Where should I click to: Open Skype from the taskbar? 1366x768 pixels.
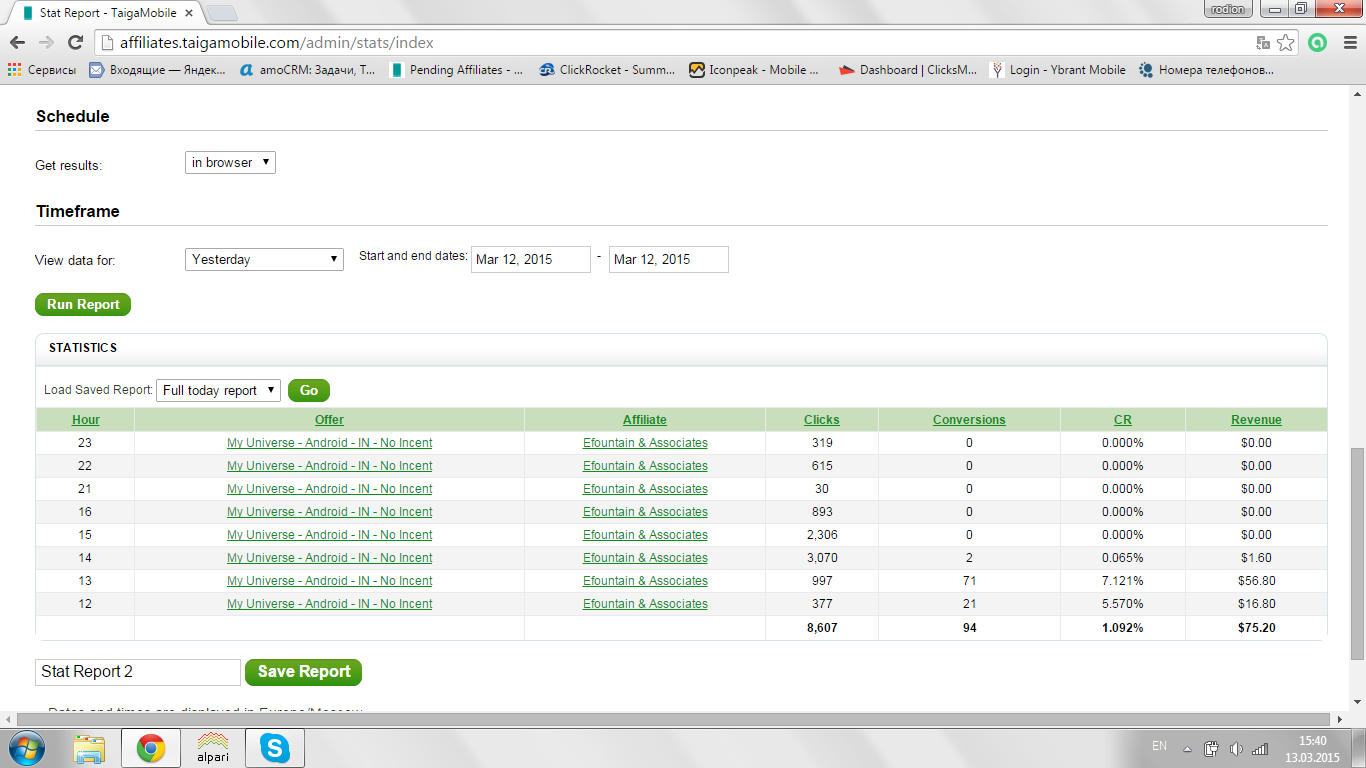[274, 748]
